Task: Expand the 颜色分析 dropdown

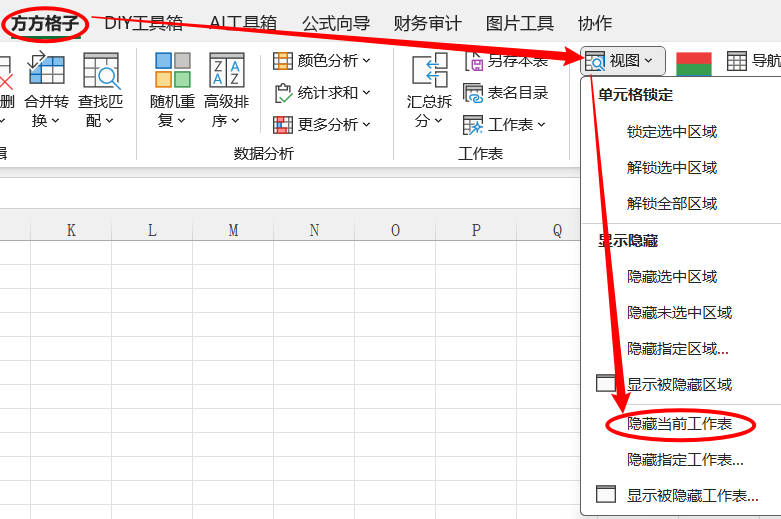Action: pyautogui.click(x=321, y=61)
